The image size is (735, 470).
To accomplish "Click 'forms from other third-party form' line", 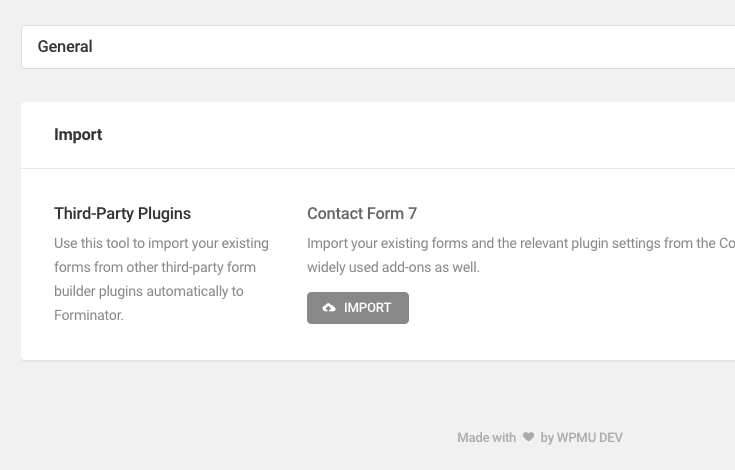I will coord(155,267).
